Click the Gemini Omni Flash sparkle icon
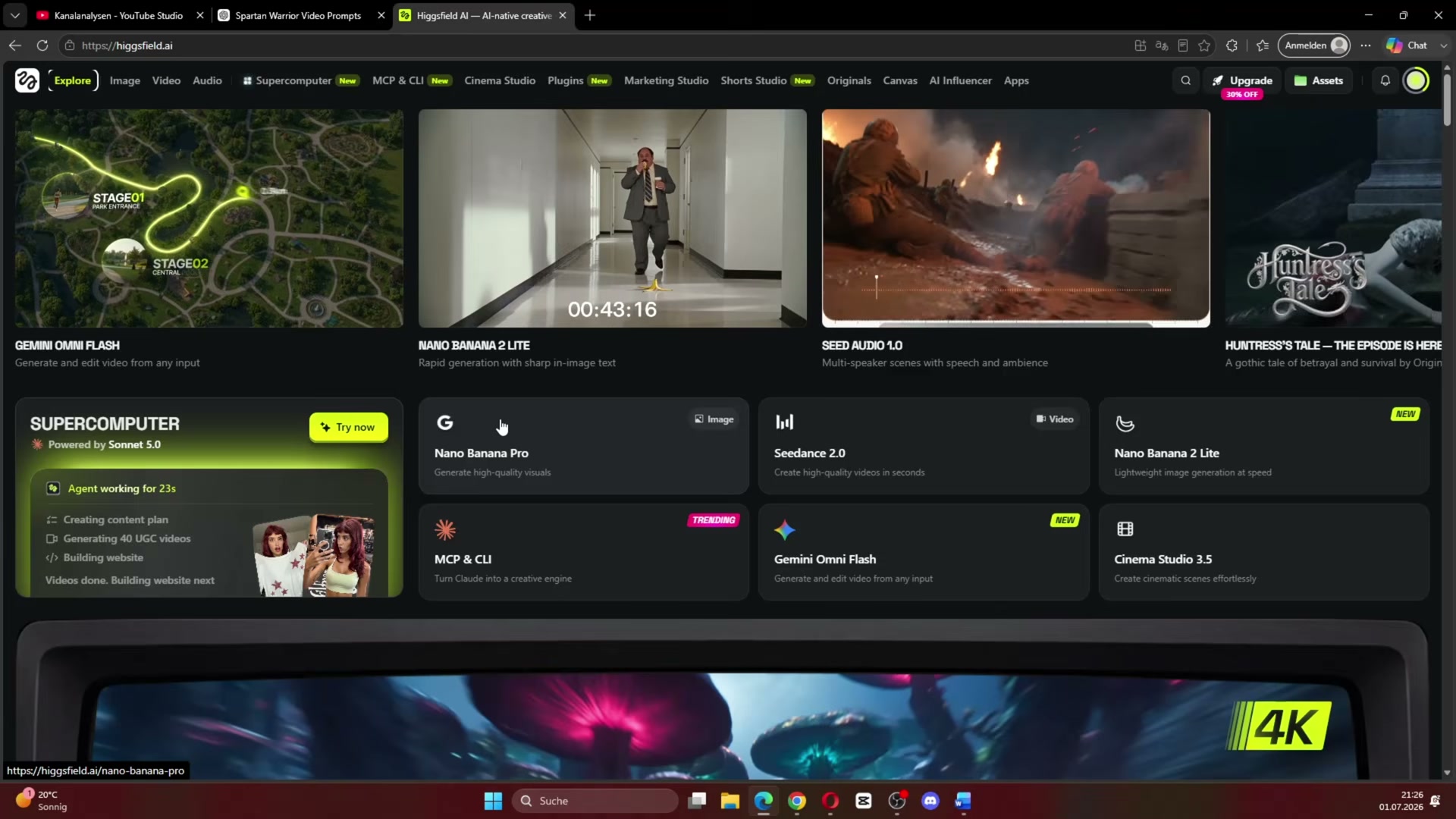Viewport: 1456px width, 819px height. [x=785, y=529]
